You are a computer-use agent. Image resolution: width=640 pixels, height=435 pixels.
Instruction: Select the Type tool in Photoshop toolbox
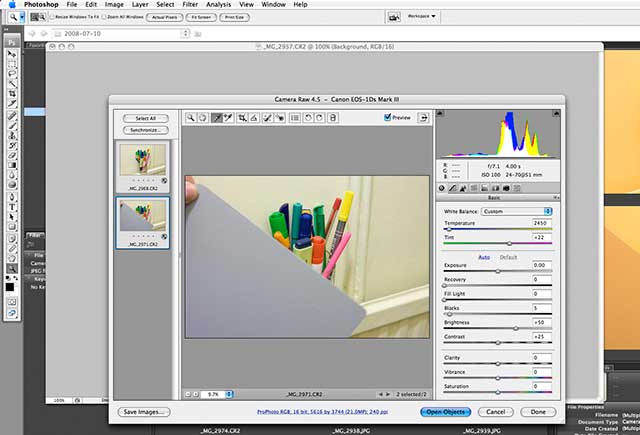point(12,207)
